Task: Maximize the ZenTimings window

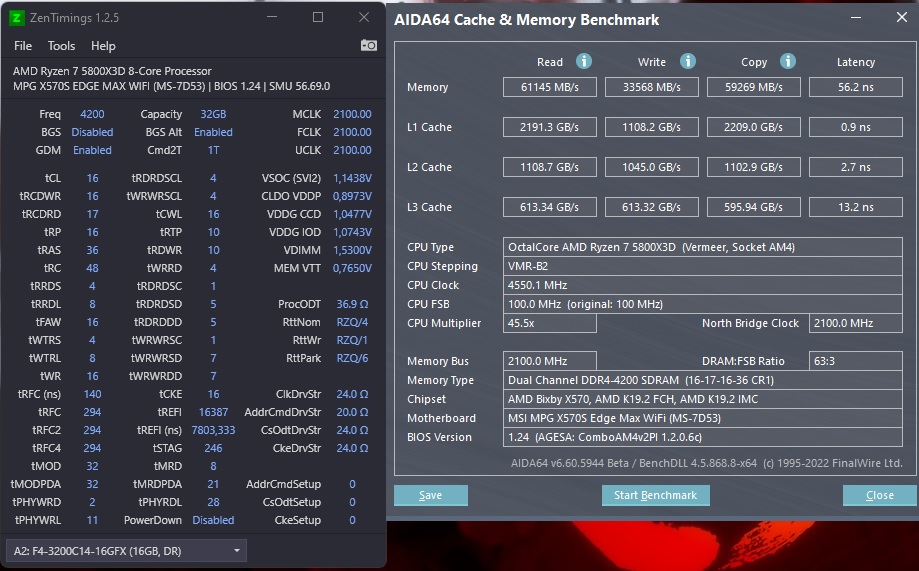Action: [318, 17]
